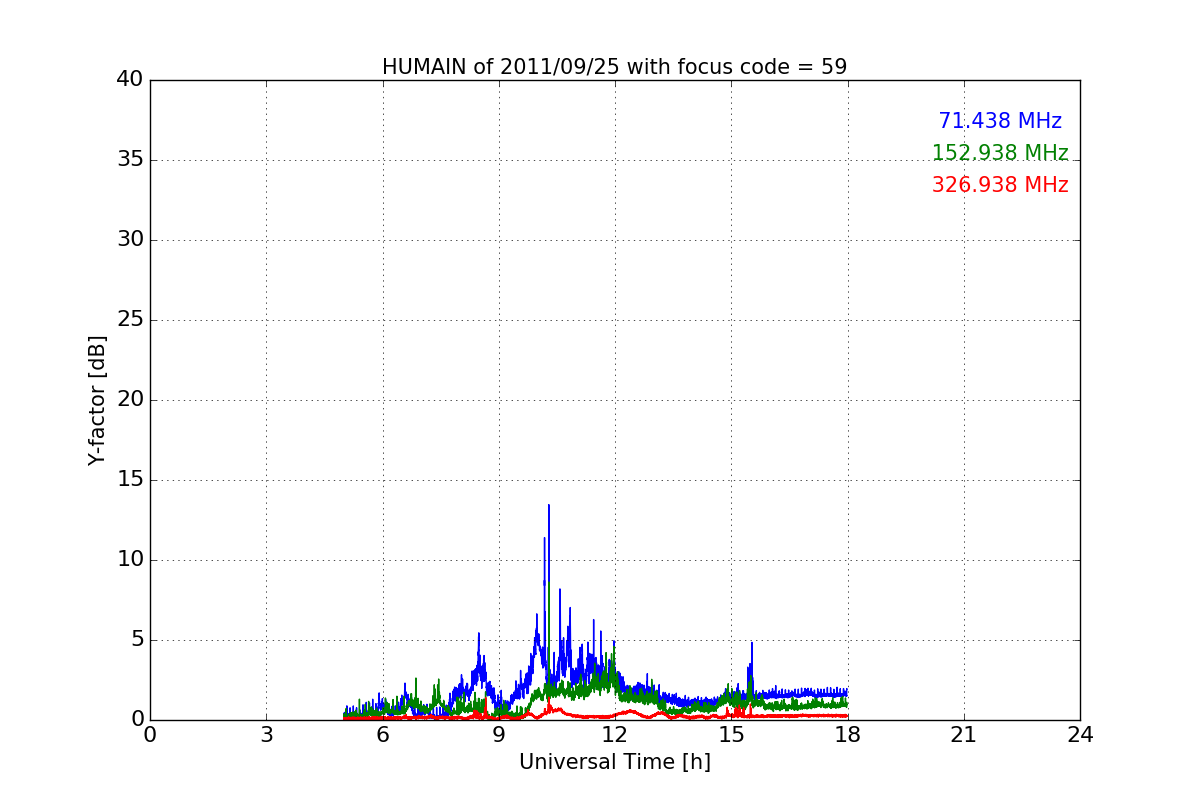The image size is (1200, 800).
Task: Click the y-axis tick label 25
Action: click(130, 320)
